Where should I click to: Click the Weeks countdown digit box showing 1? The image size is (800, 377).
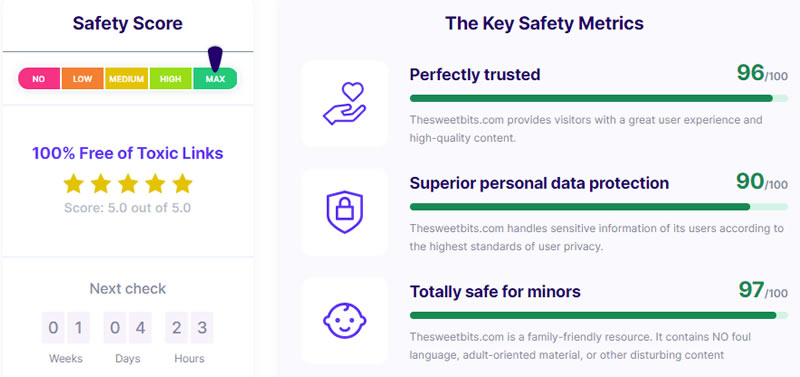tap(79, 328)
